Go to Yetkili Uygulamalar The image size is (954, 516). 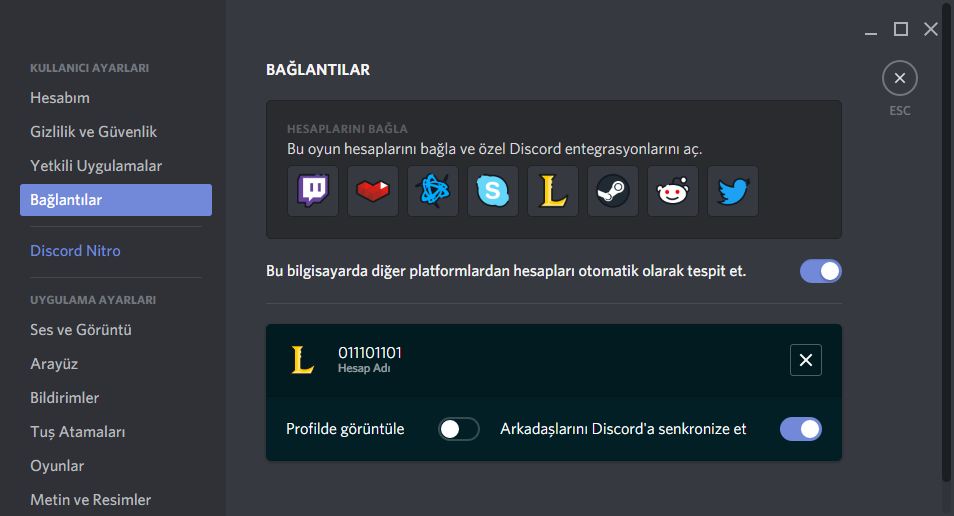pyautogui.click(x=116, y=166)
